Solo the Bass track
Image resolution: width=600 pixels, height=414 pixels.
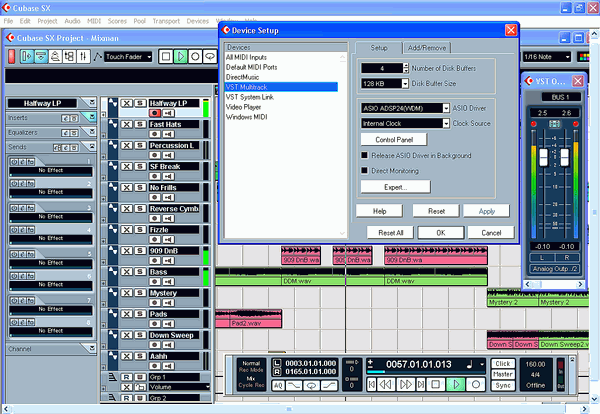[x=140, y=272]
